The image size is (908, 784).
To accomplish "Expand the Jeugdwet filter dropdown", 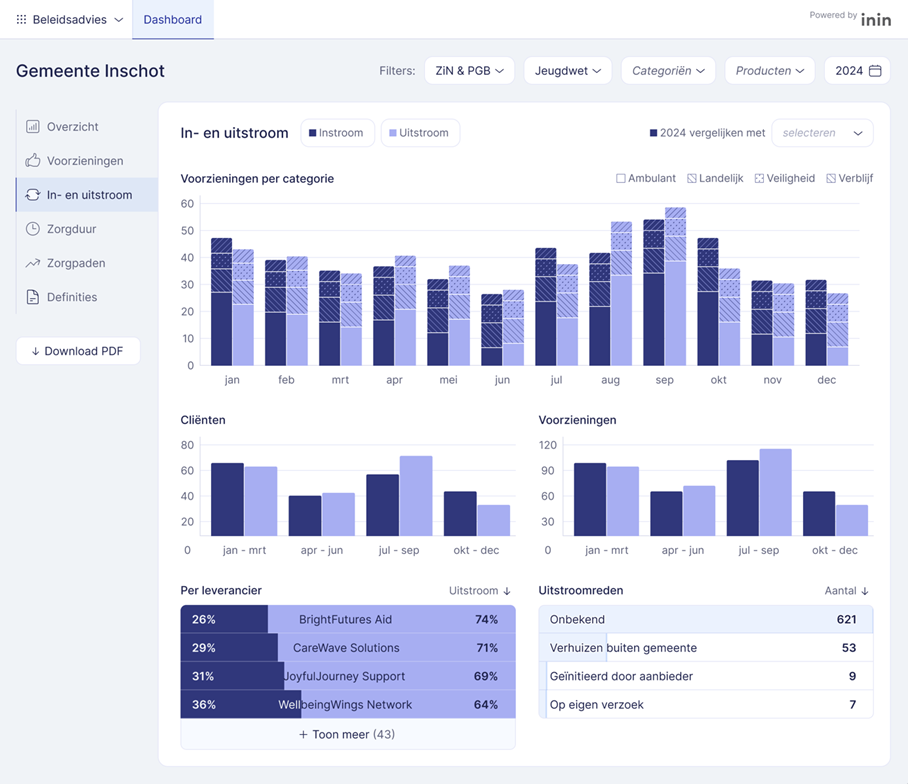I will point(567,71).
